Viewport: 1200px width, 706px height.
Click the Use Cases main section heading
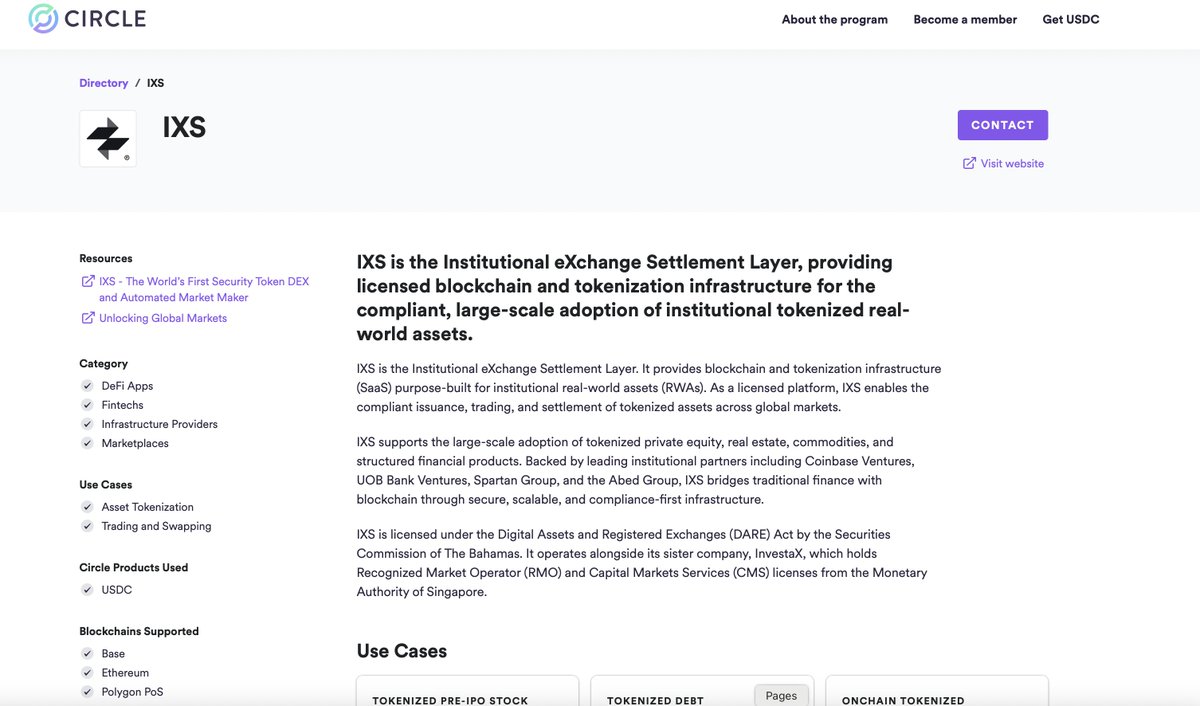pyautogui.click(x=402, y=651)
